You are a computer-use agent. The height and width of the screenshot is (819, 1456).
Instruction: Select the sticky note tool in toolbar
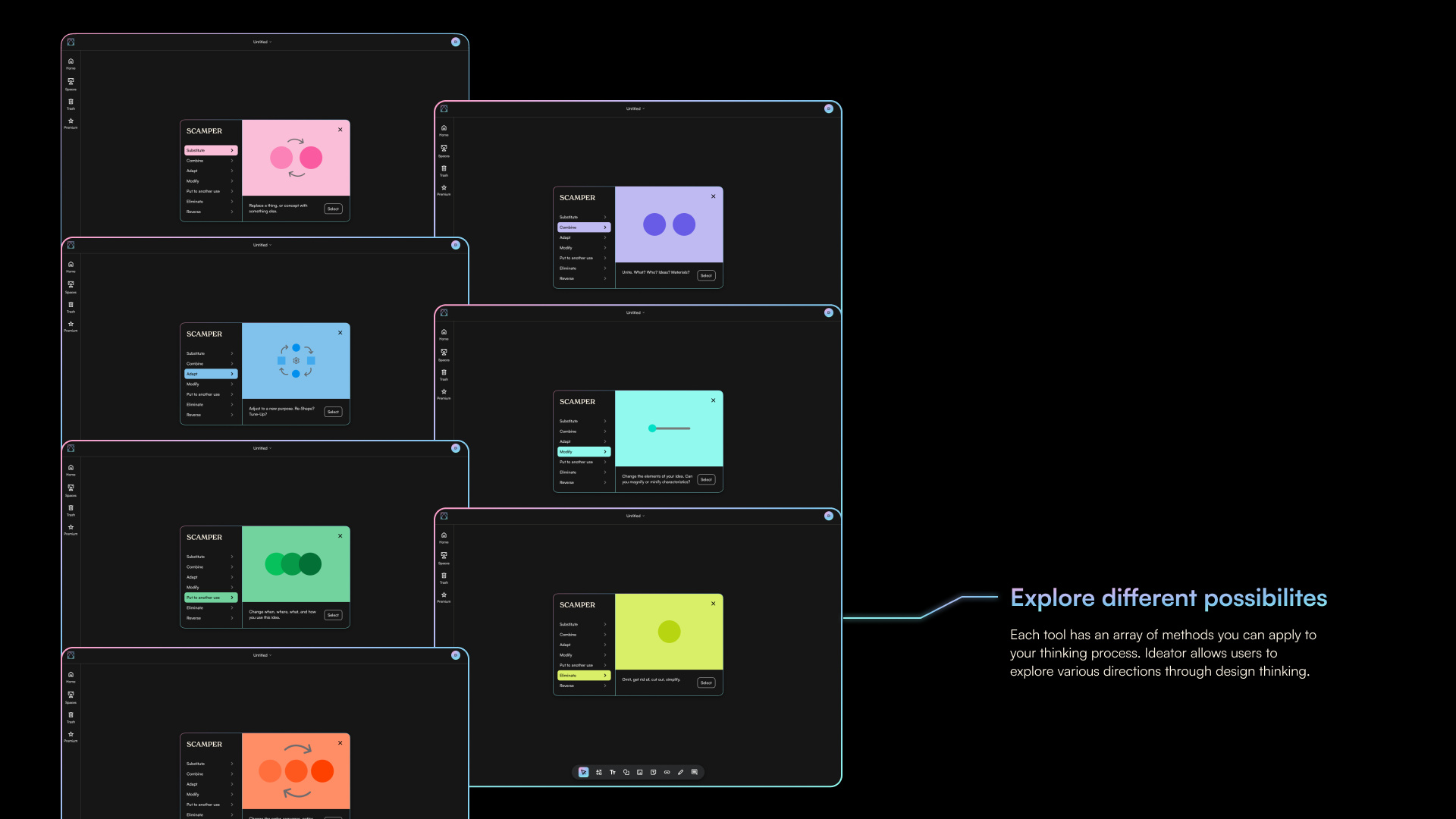click(x=653, y=772)
